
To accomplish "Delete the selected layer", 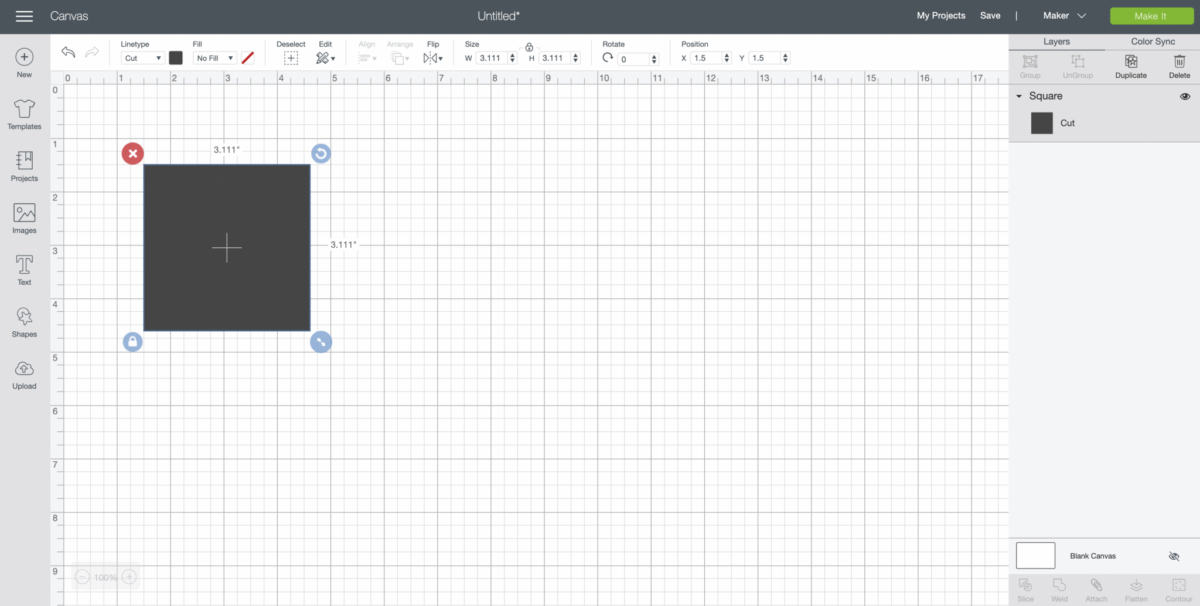I will pyautogui.click(x=1180, y=66).
